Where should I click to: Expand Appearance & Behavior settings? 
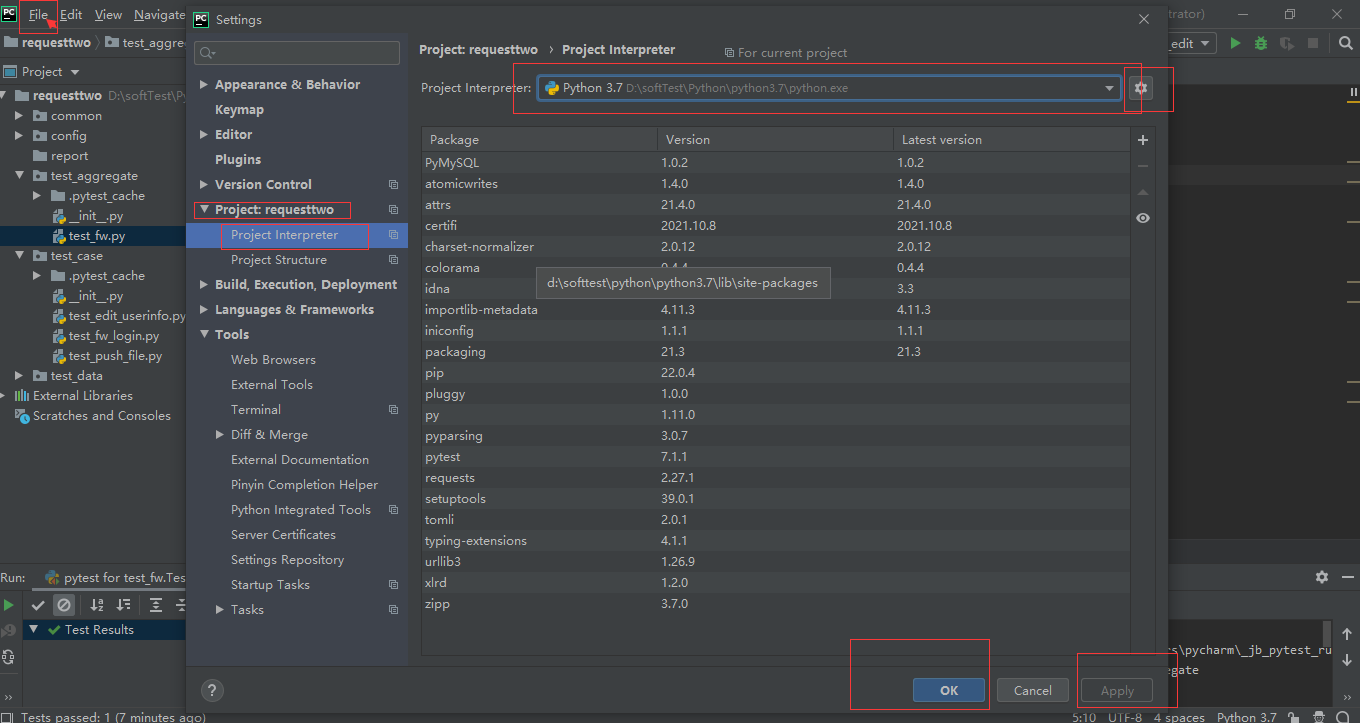pyautogui.click(x=204, y=85)
